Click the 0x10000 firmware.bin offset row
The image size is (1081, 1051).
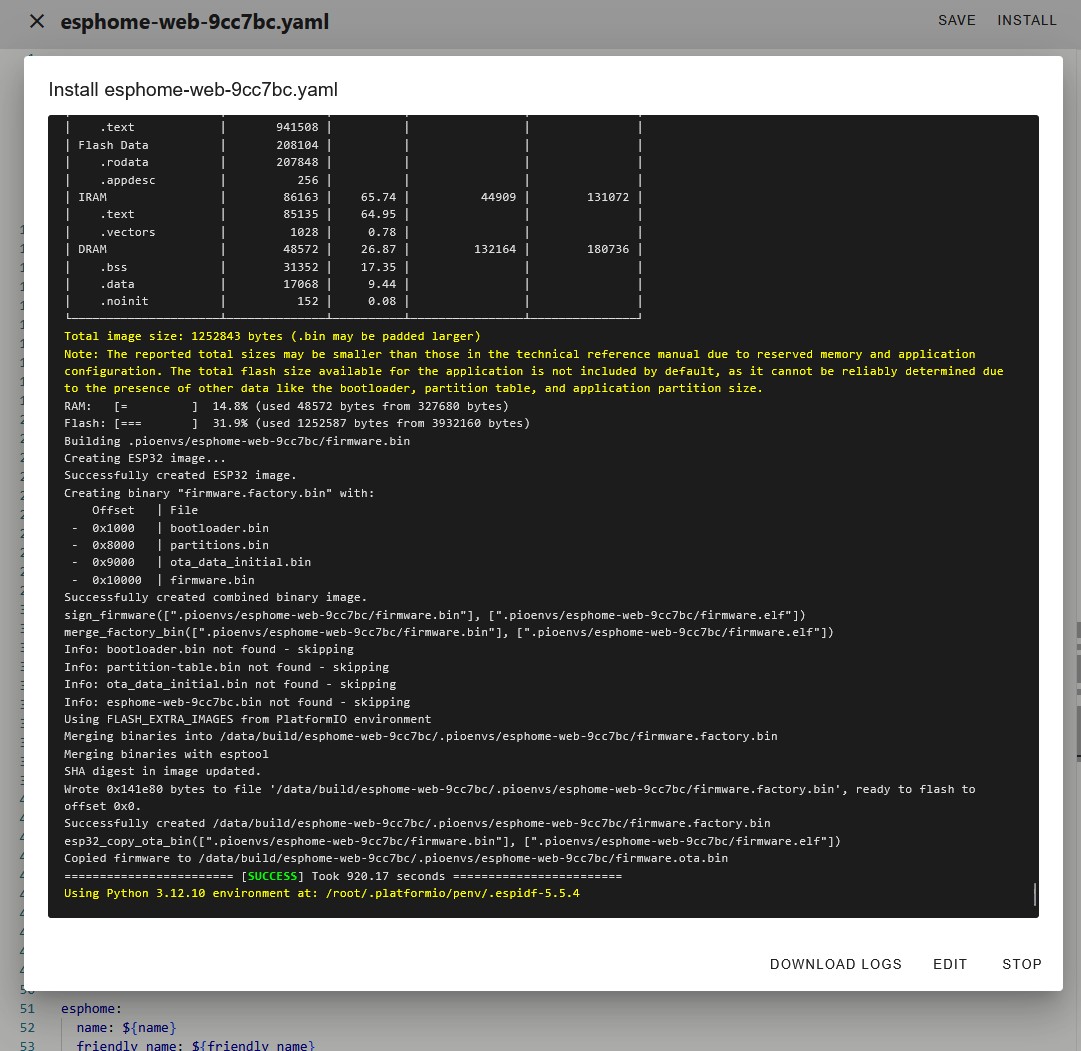click(x=163, y=581)
